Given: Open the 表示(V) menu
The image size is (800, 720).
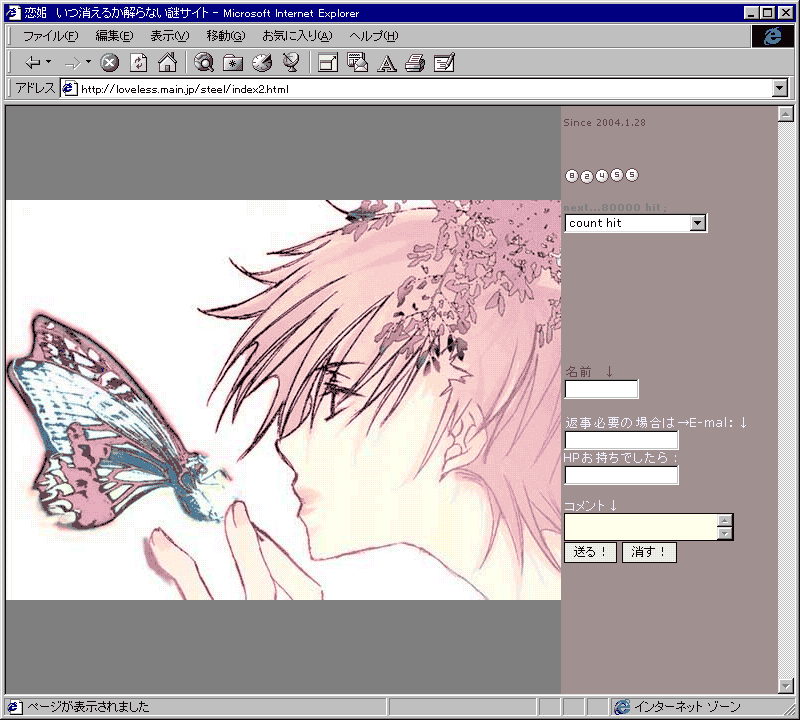Looking at the screenshot, I should click(169, 36).
